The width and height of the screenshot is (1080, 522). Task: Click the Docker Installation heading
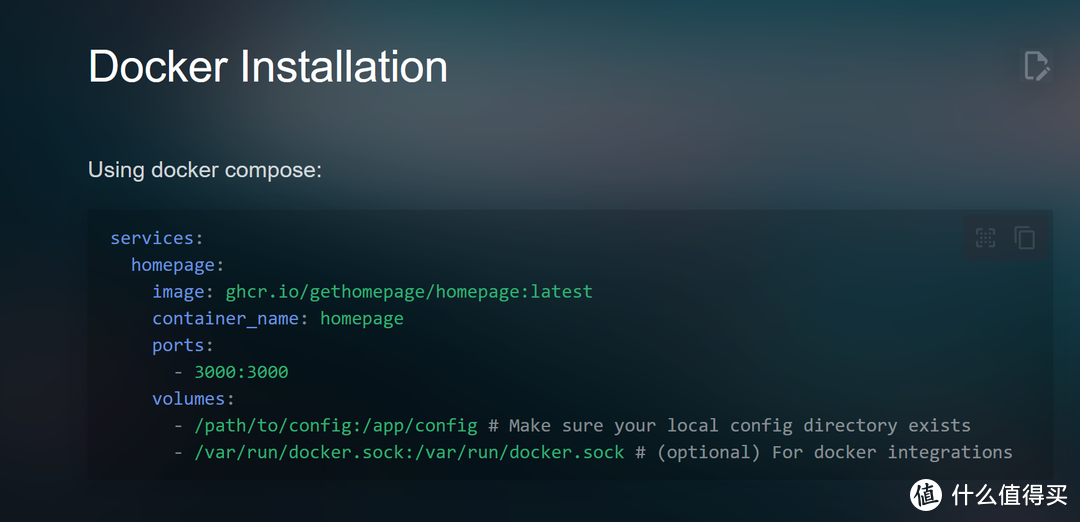268,67
